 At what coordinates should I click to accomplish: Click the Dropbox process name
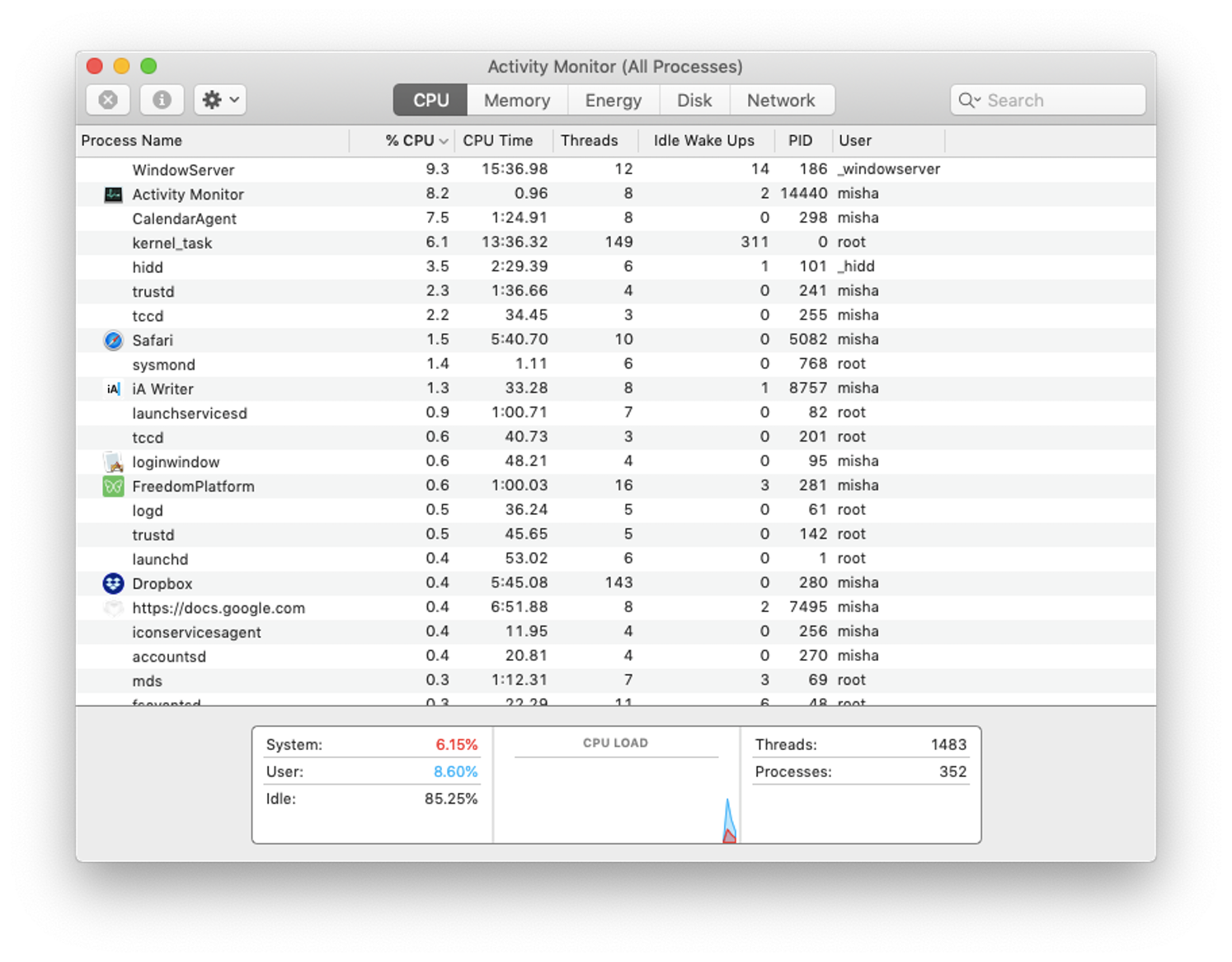tap(162, 583)
